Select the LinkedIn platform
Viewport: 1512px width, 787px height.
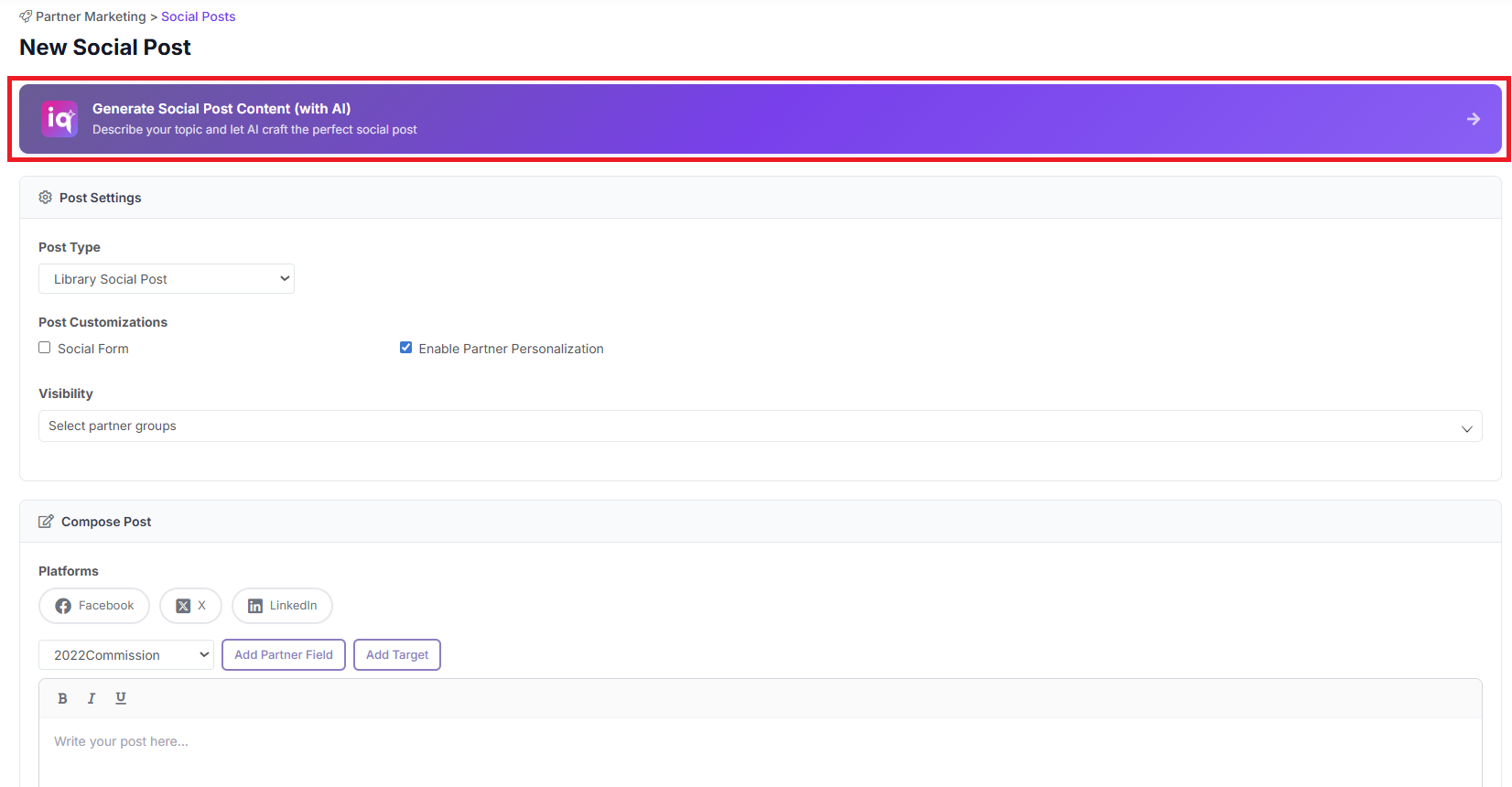point(282,606)
